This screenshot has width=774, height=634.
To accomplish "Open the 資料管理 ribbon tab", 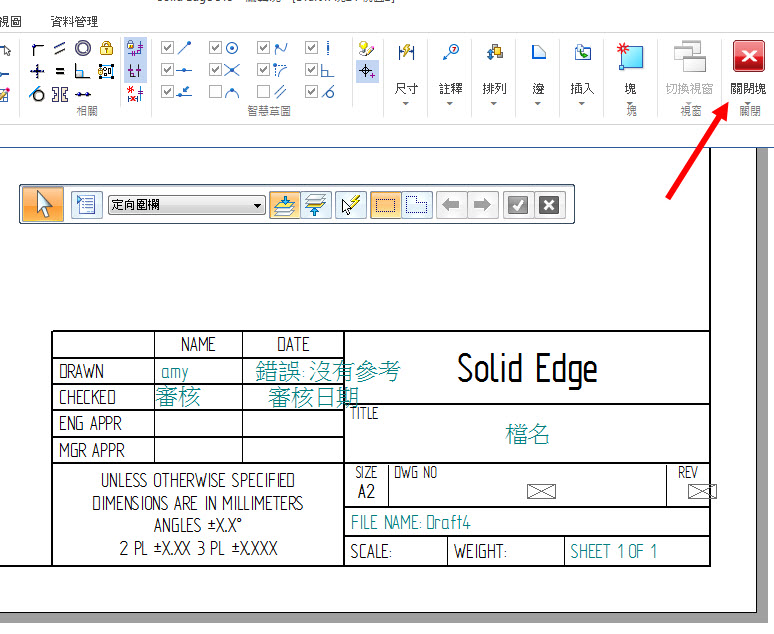I will pyautogui.click(x=74, y=20).
